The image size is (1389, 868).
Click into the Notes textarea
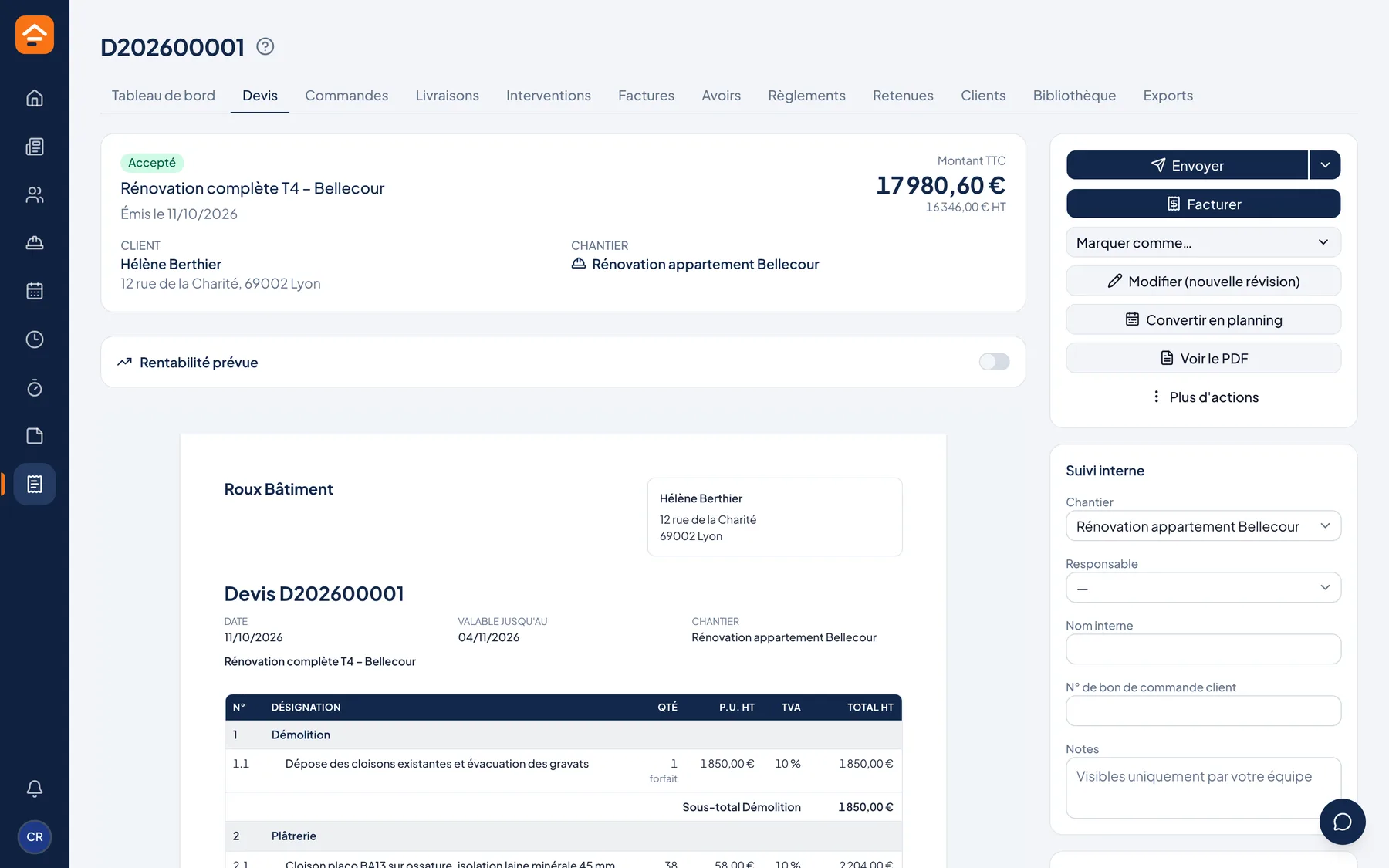(1203, 788)
